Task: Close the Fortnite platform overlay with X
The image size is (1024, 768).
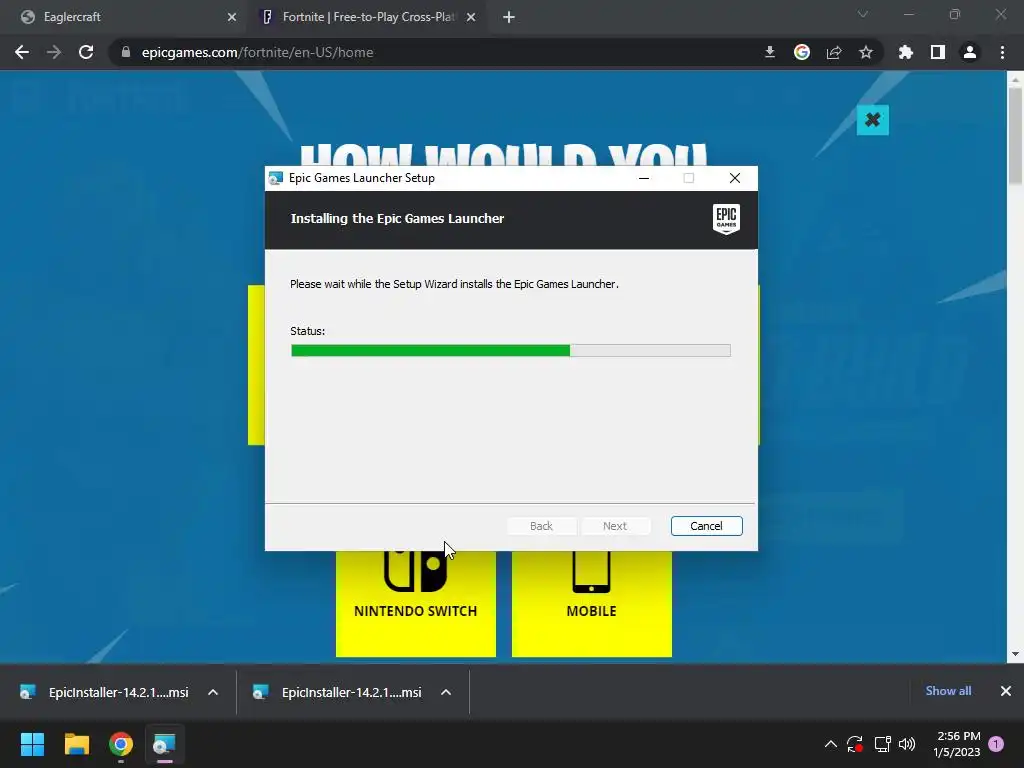Action: click(872, 120)
